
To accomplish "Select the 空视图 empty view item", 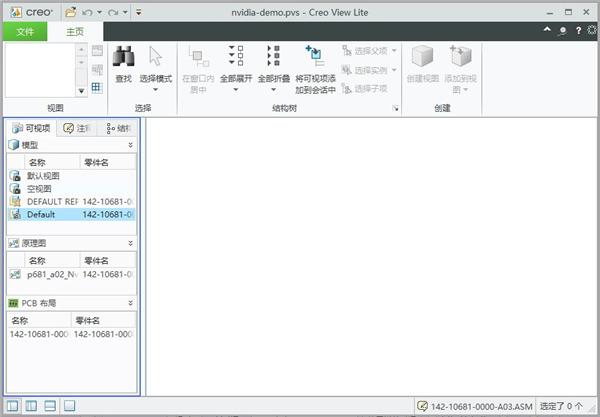I will (38, 188).
